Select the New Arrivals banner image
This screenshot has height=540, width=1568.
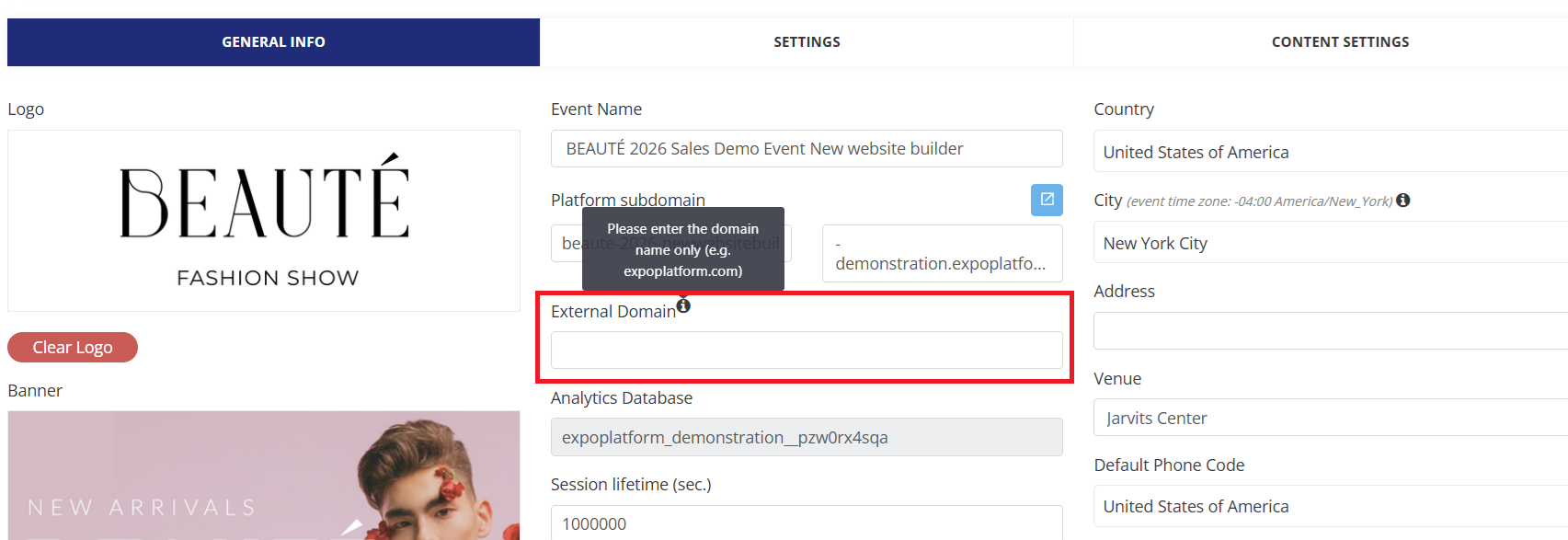(264, 475)
